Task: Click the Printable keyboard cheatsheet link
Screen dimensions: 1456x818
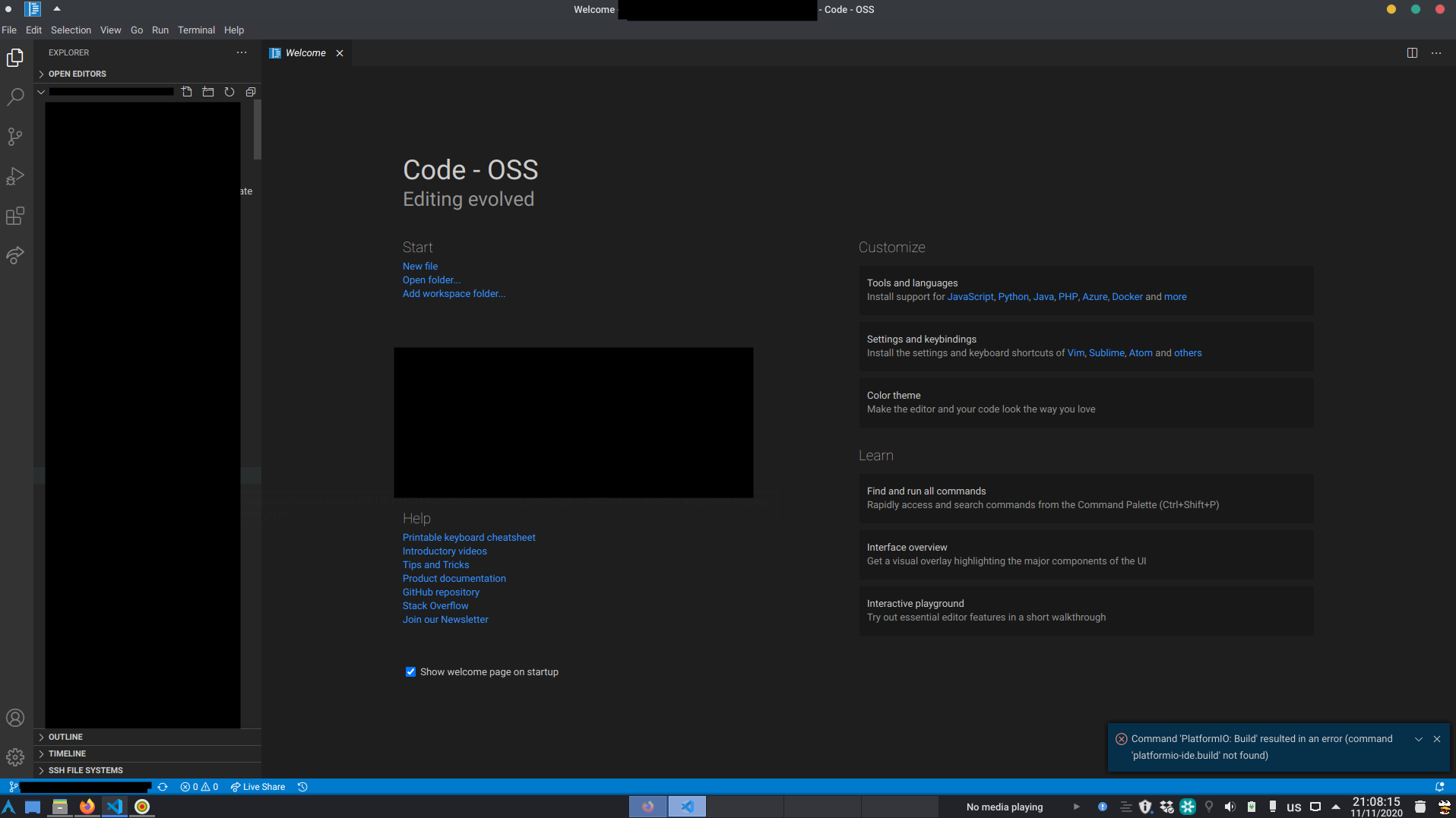Action: pyautogui.click(x=469, y=537)
